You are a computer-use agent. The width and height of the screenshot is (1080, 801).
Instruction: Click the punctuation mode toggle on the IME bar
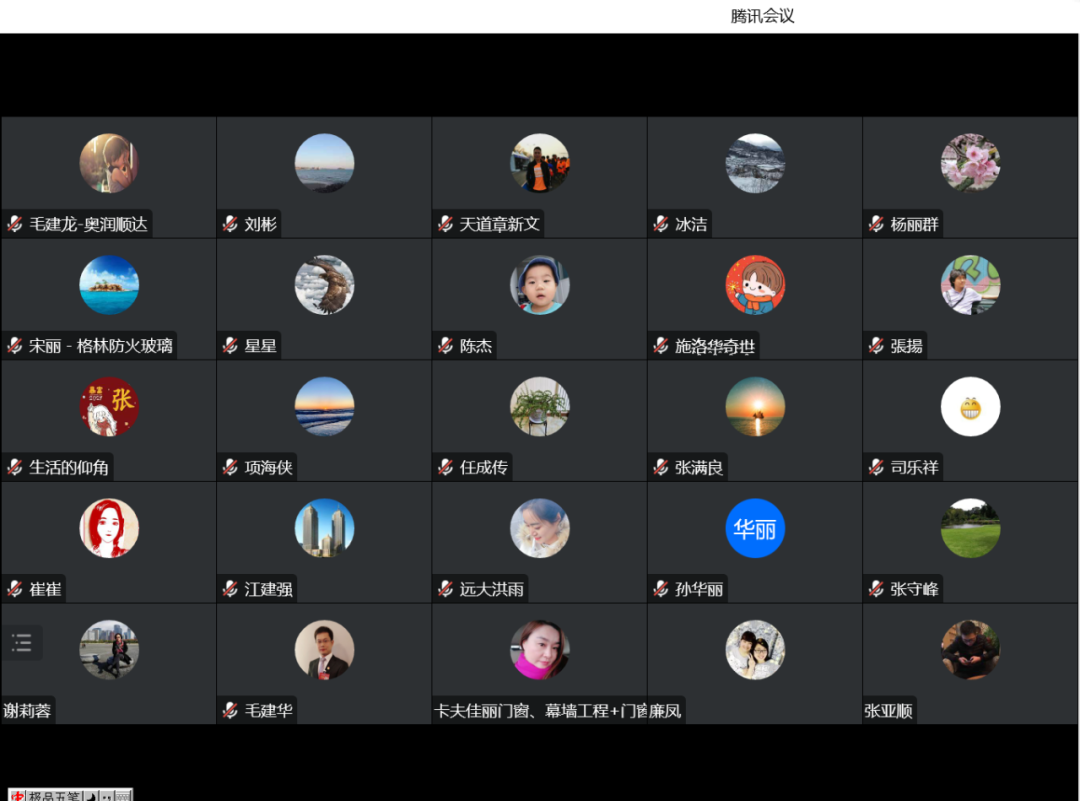[x=106, y=795]
